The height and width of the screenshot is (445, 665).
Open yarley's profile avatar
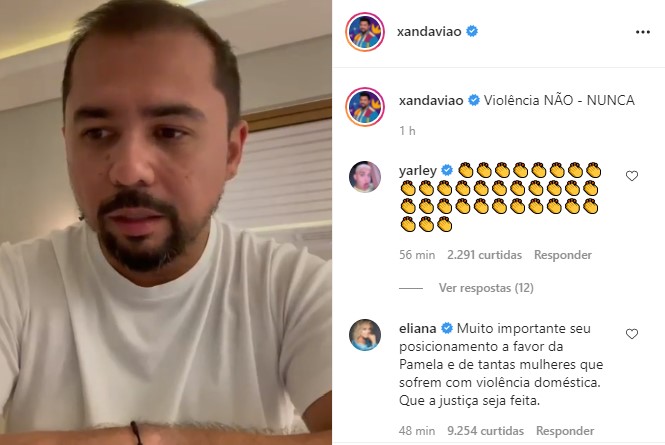pos(365,177)
